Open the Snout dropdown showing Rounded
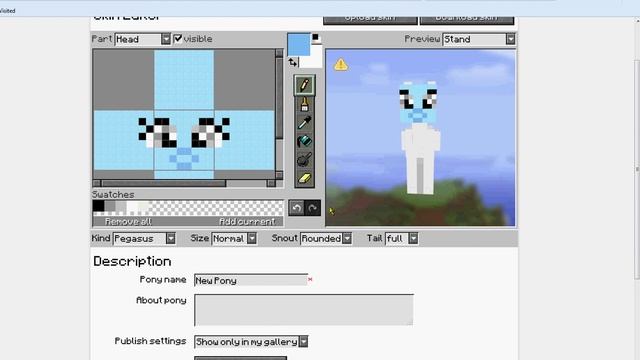Image resolution: width=640 pixels, height=360 pixels. click(326, 238)
